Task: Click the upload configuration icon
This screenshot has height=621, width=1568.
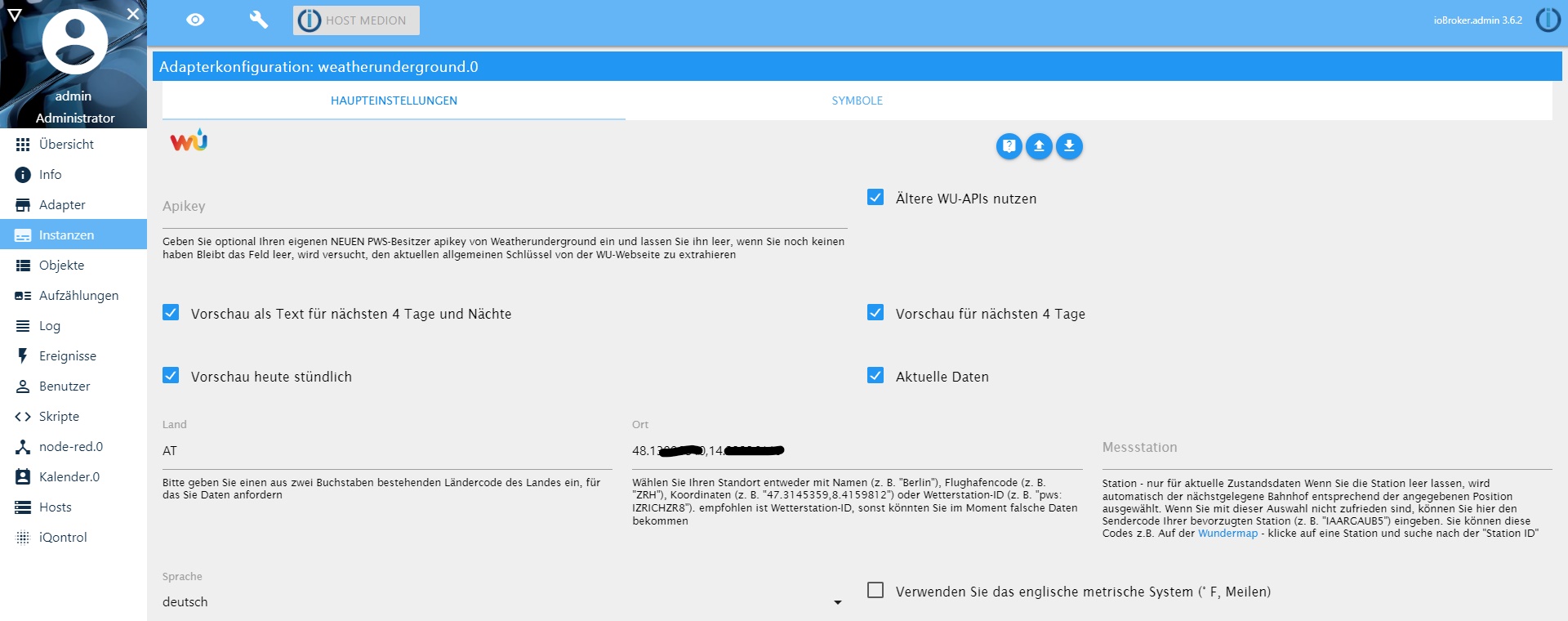Action: (x=1039, y=146)
